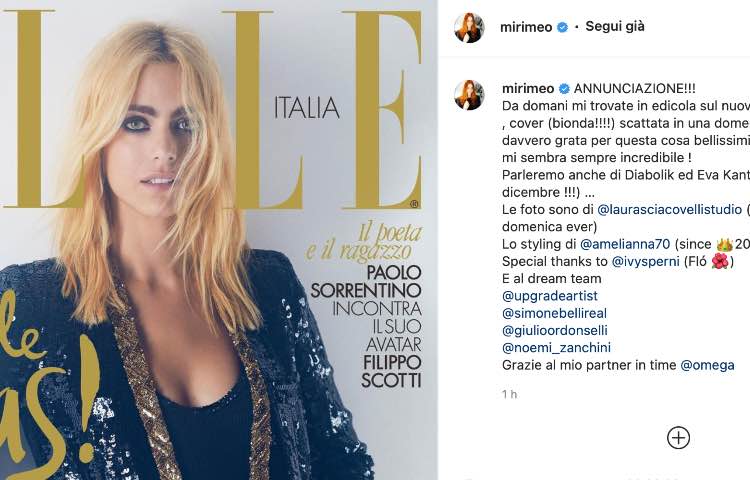Viewport: 750px width, 480px height.
Task: Click the mirimeo username in the caption
Action: pyautogui.click(x=528, y=88)
